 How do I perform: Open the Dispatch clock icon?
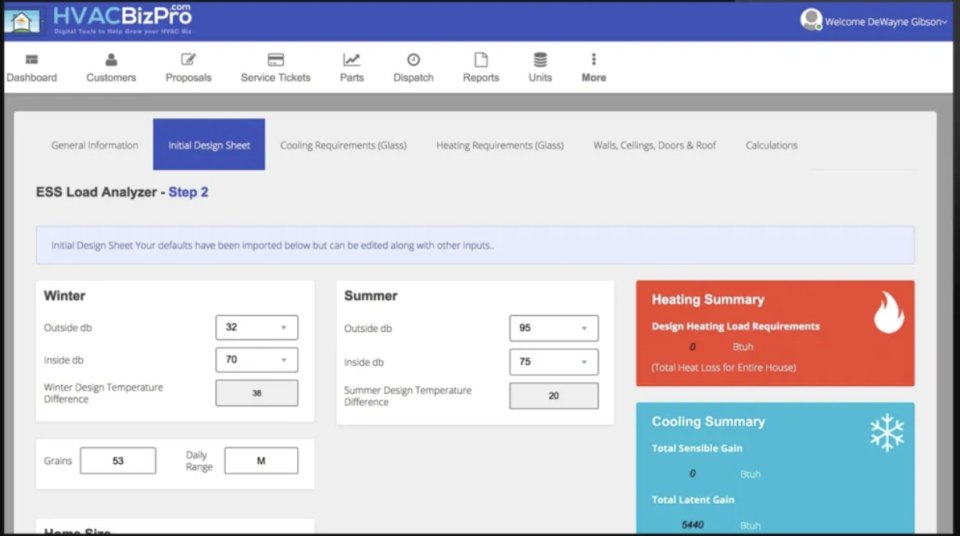(x=413, y=59)
